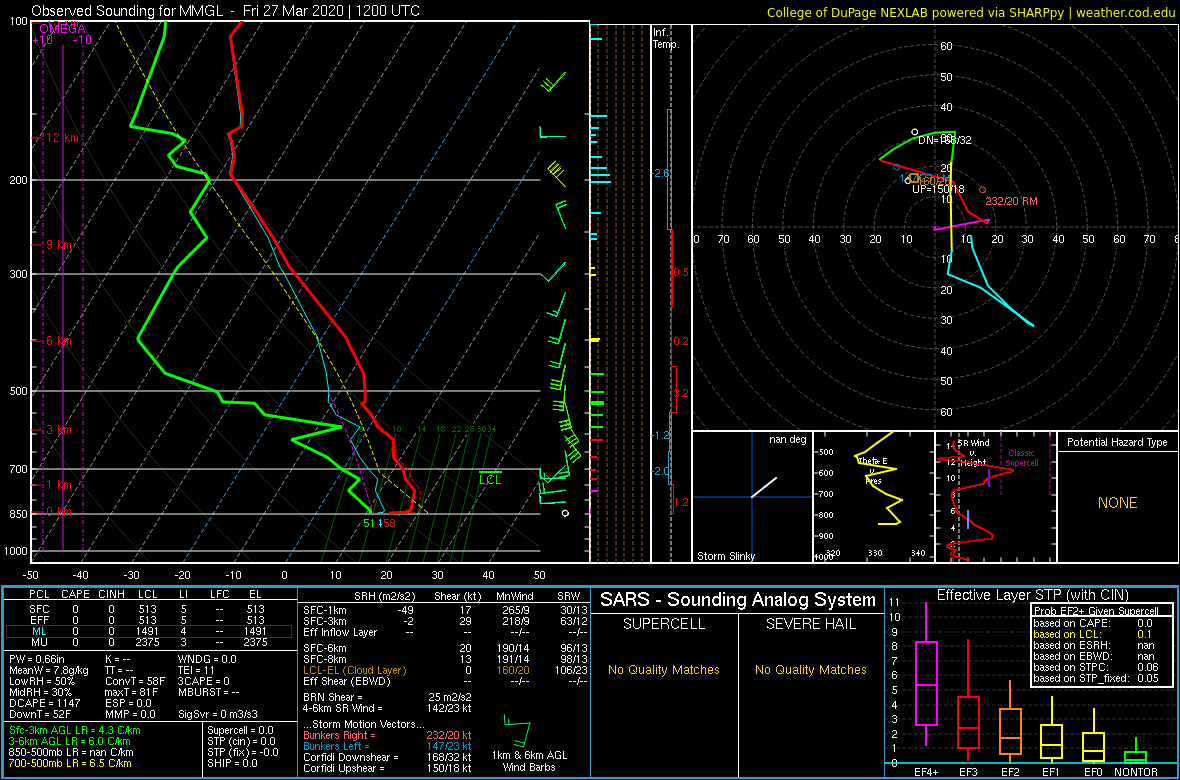The image size is (1180, 780).
Task: Click the UP=150/18 hodograph label
Action: click(938, 189)
